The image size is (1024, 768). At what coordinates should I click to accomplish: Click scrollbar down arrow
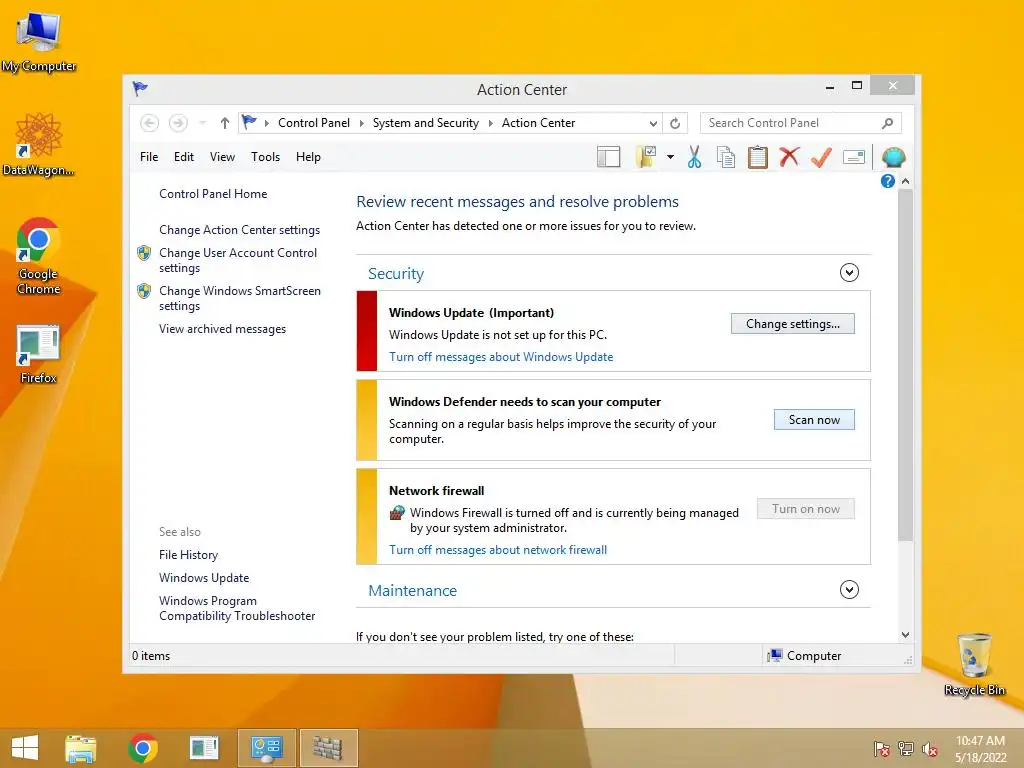click(905, 635)
